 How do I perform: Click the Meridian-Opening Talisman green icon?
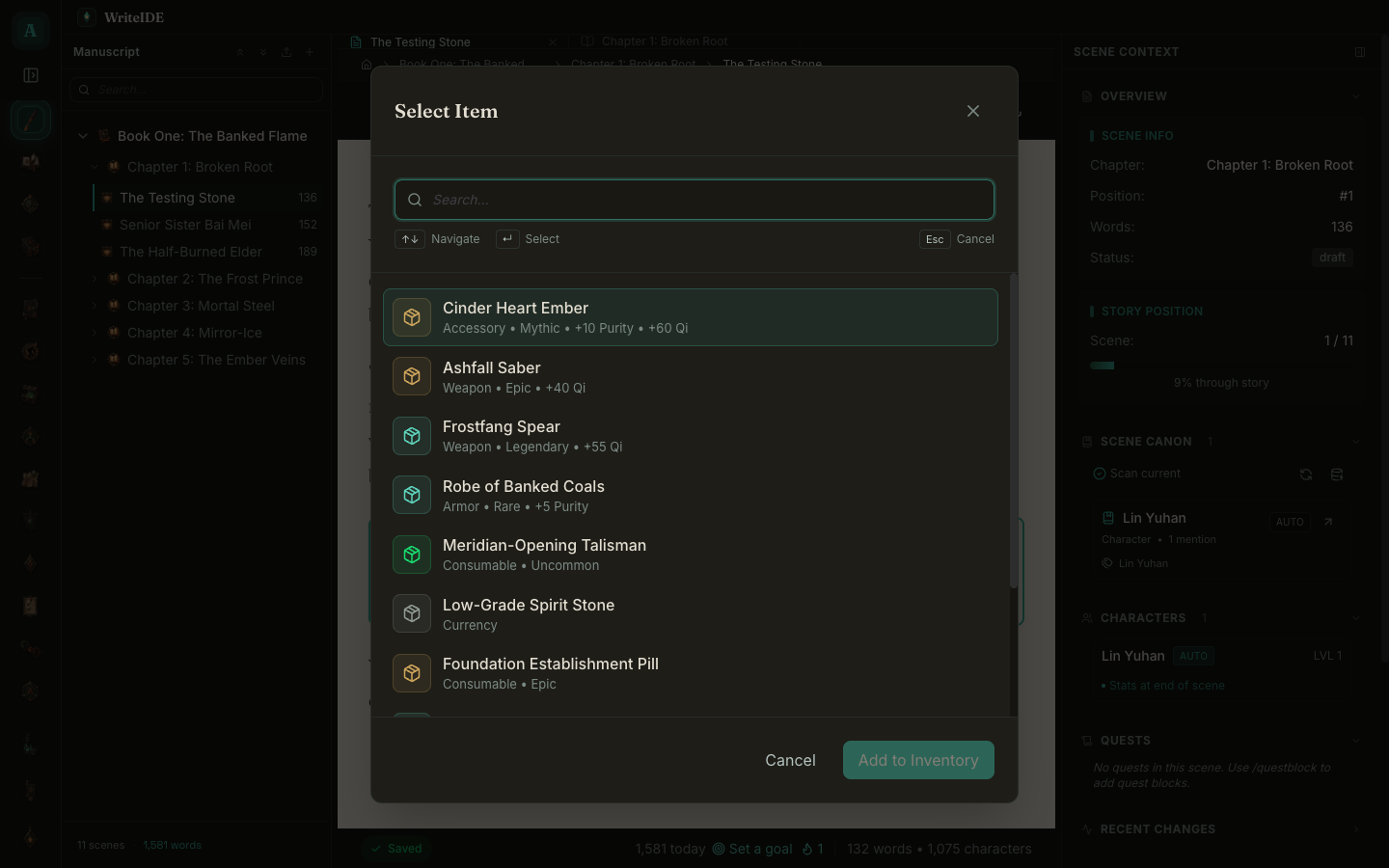[x=412, y=555]
